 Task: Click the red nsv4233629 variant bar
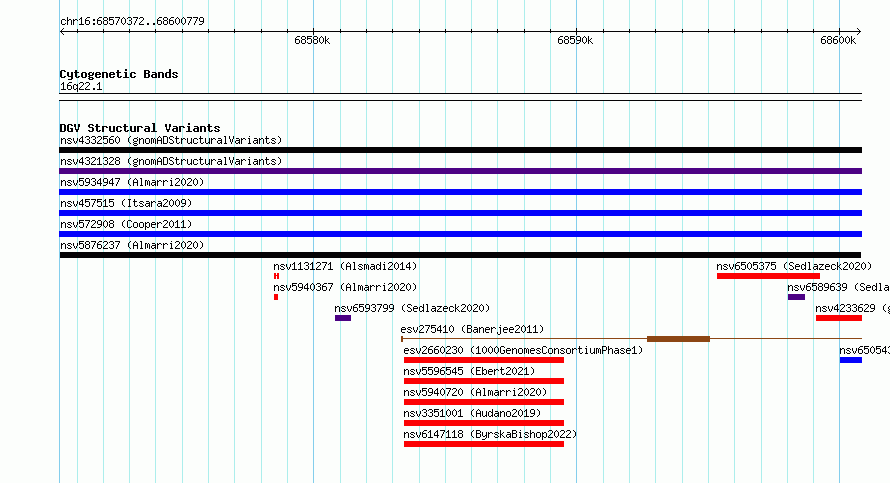tap(839, 318)
